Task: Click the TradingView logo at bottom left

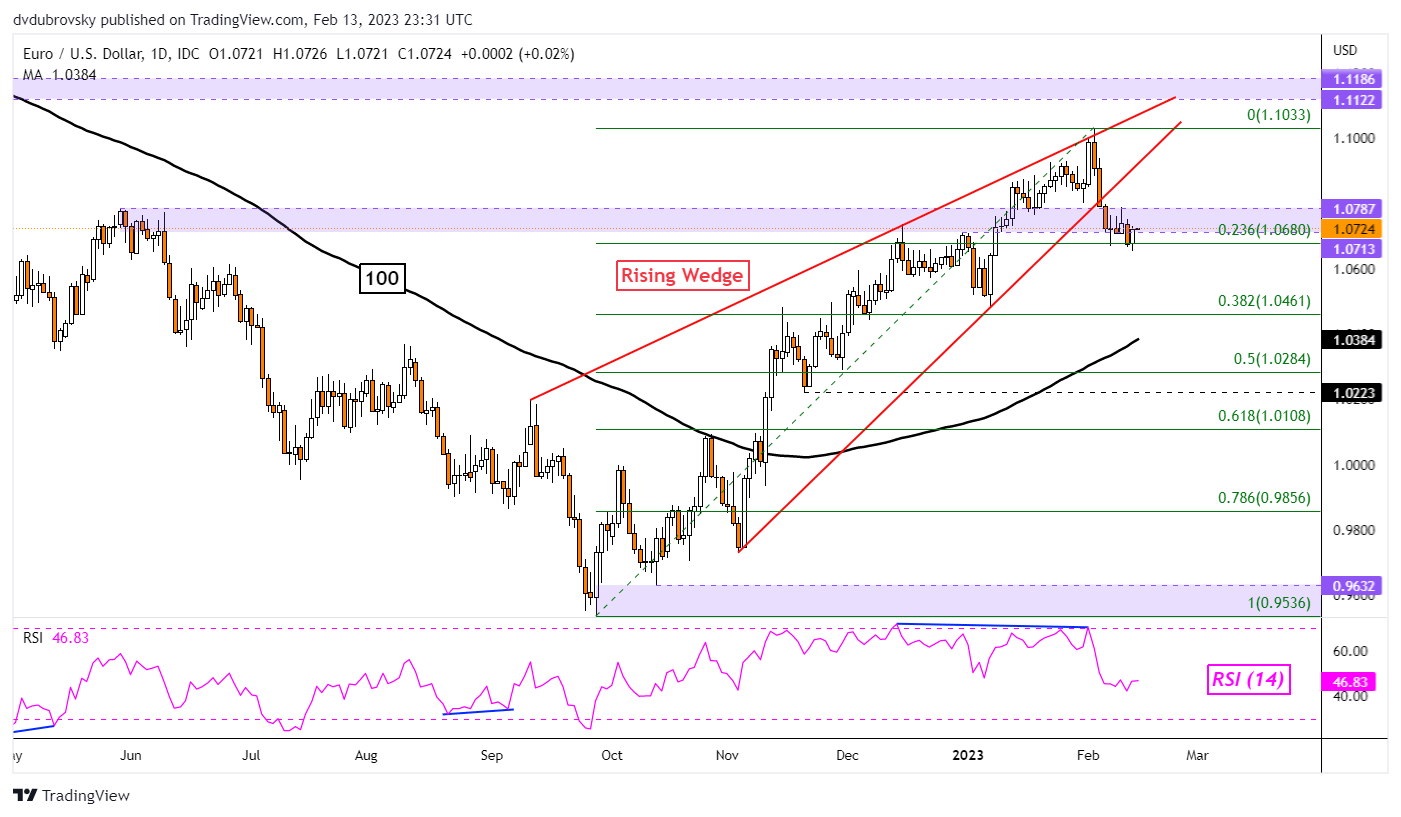Action: click(x=71, y=796)
